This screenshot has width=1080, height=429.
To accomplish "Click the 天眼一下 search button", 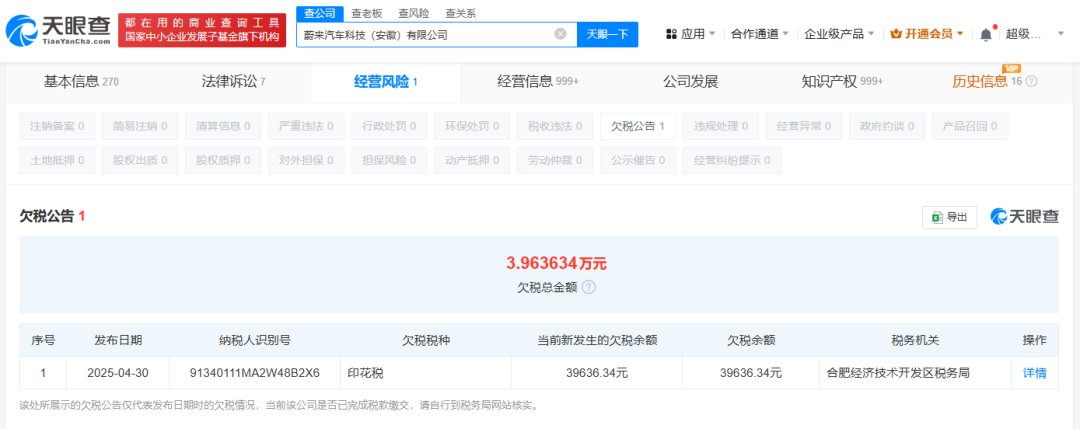I will [608, 34].
